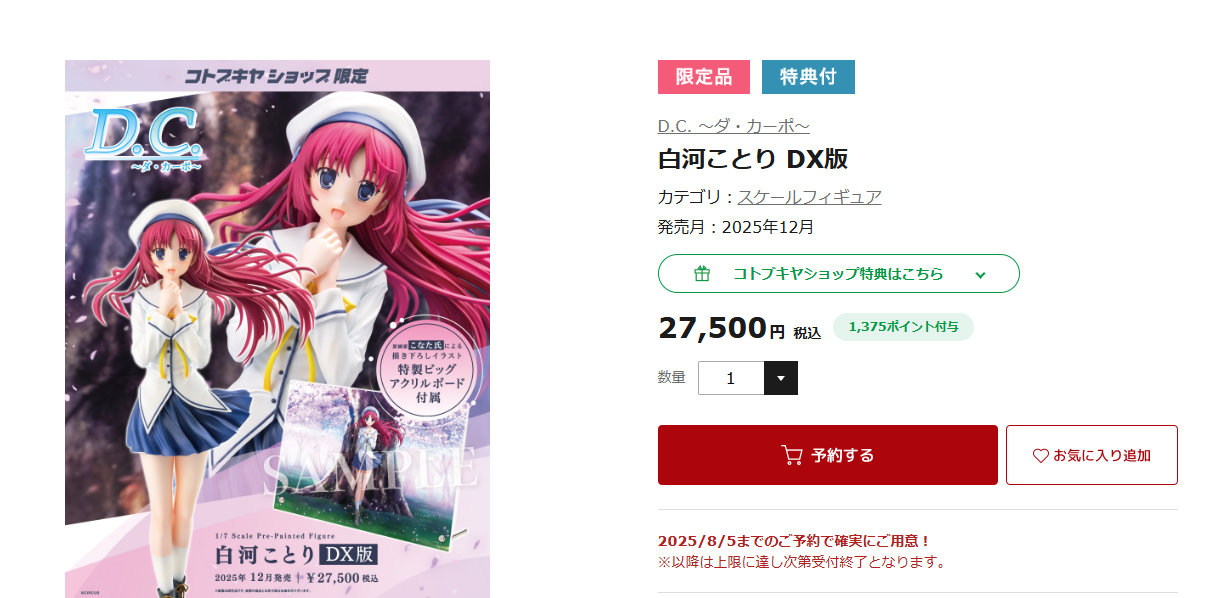Click the 1,375ポイント付与 points badge
Viewport: 1224px width, 598px height.
[903, 326]
